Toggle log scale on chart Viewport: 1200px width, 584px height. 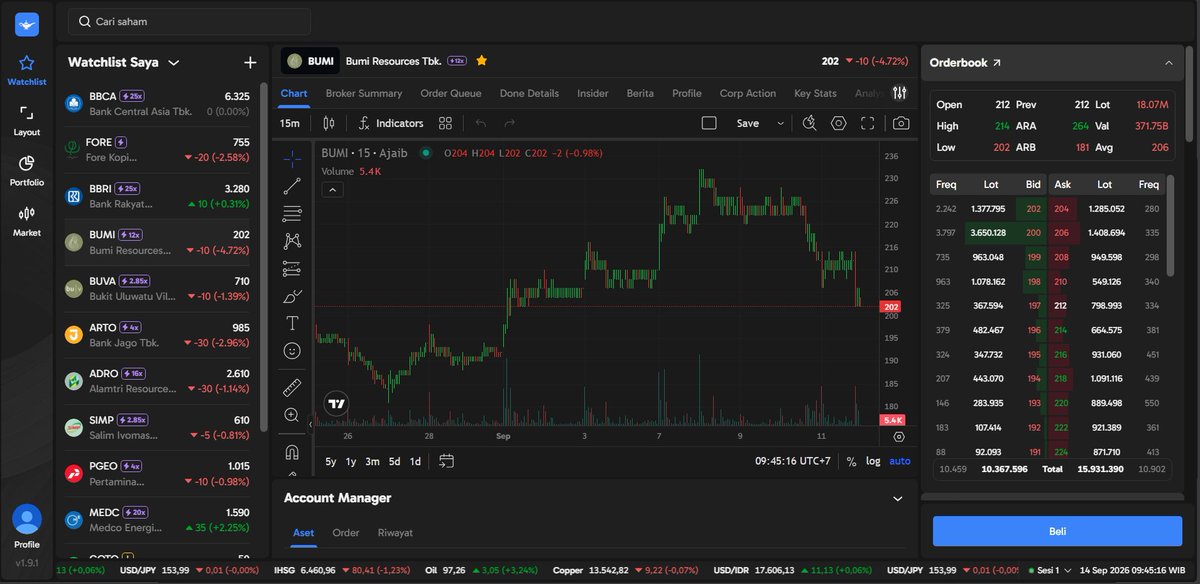[x=873, y=461]
